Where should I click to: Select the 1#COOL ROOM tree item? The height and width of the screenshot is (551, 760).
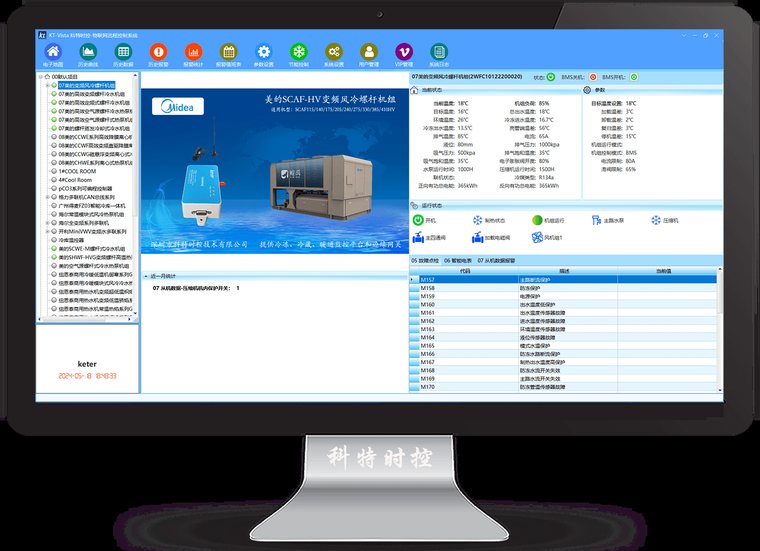pyautogui.click(x=77, y=172)
